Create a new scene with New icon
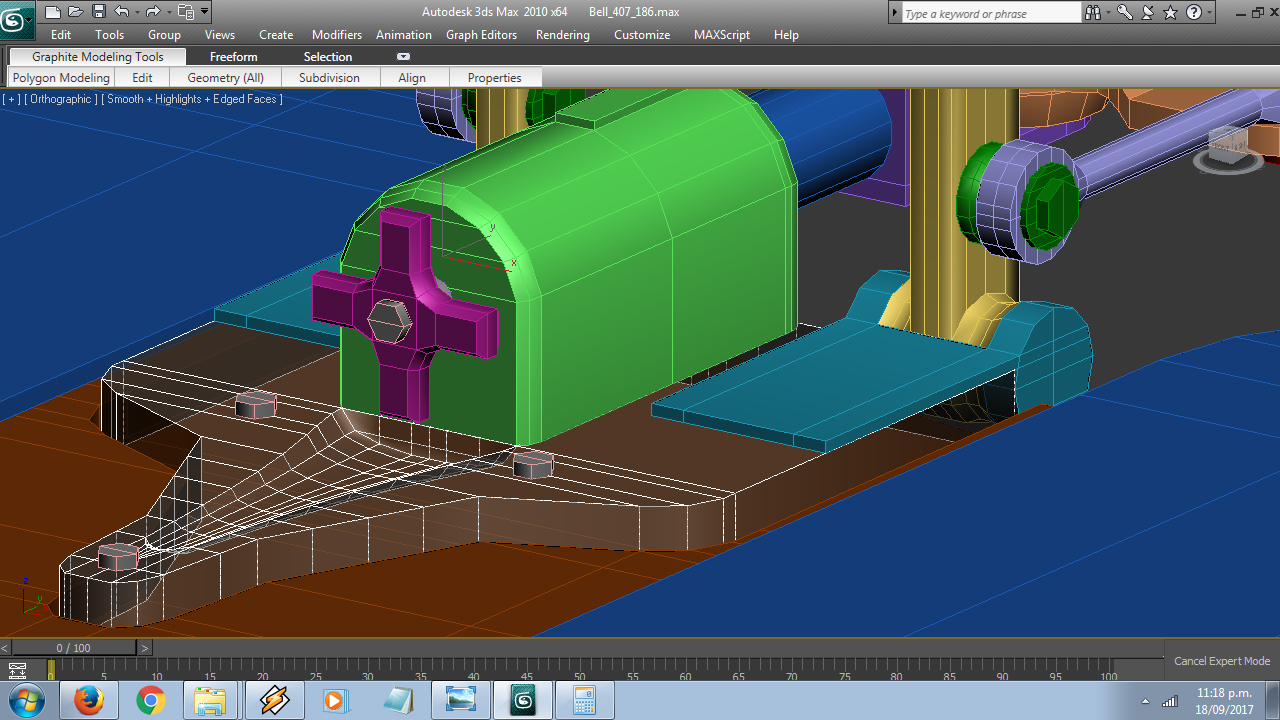 click(x=52, y=11)
